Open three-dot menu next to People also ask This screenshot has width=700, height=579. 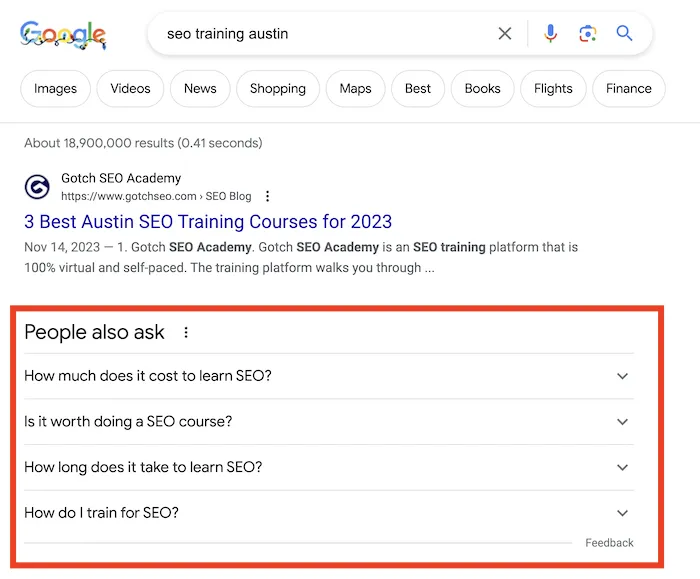pos(186,333)
